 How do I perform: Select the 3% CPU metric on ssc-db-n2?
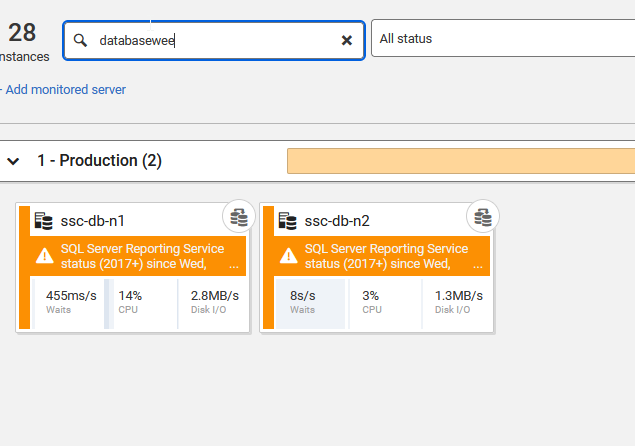click(x=372, y=302)
